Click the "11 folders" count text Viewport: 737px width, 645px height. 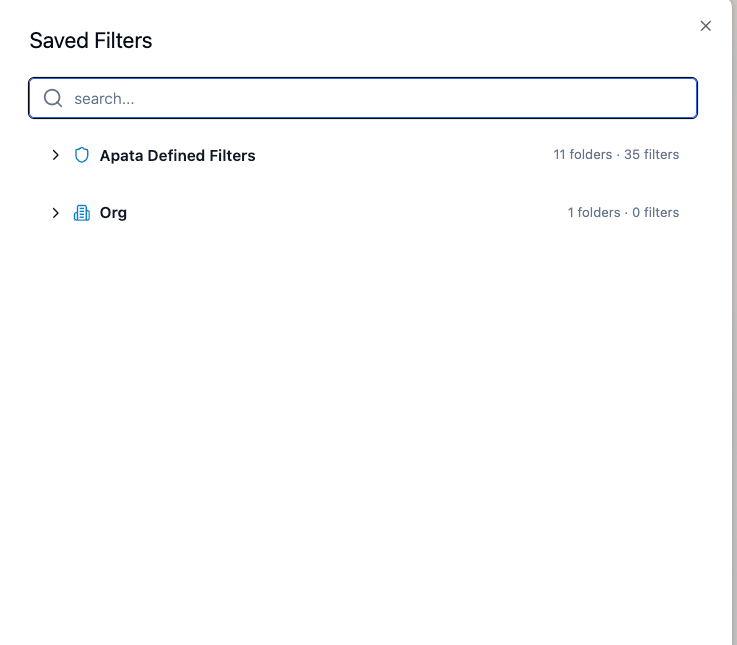tap(582, 155)
